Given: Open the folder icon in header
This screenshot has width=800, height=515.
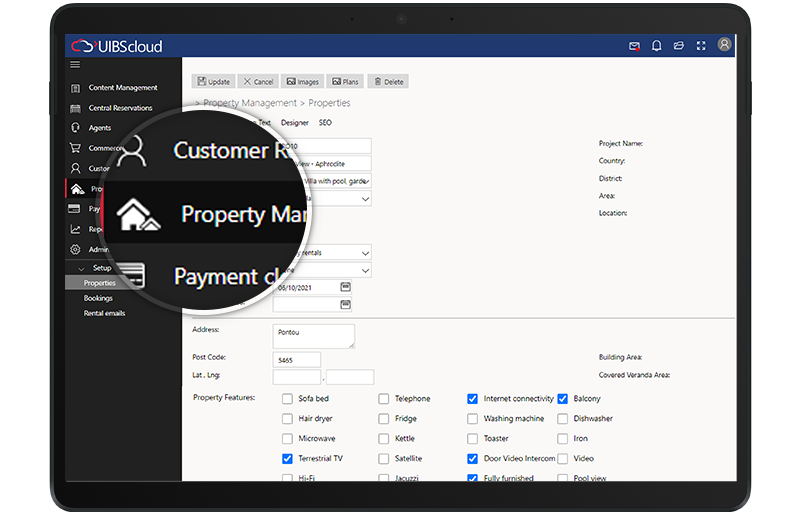Looking at the screenshot, I should [x=678, y=46].
